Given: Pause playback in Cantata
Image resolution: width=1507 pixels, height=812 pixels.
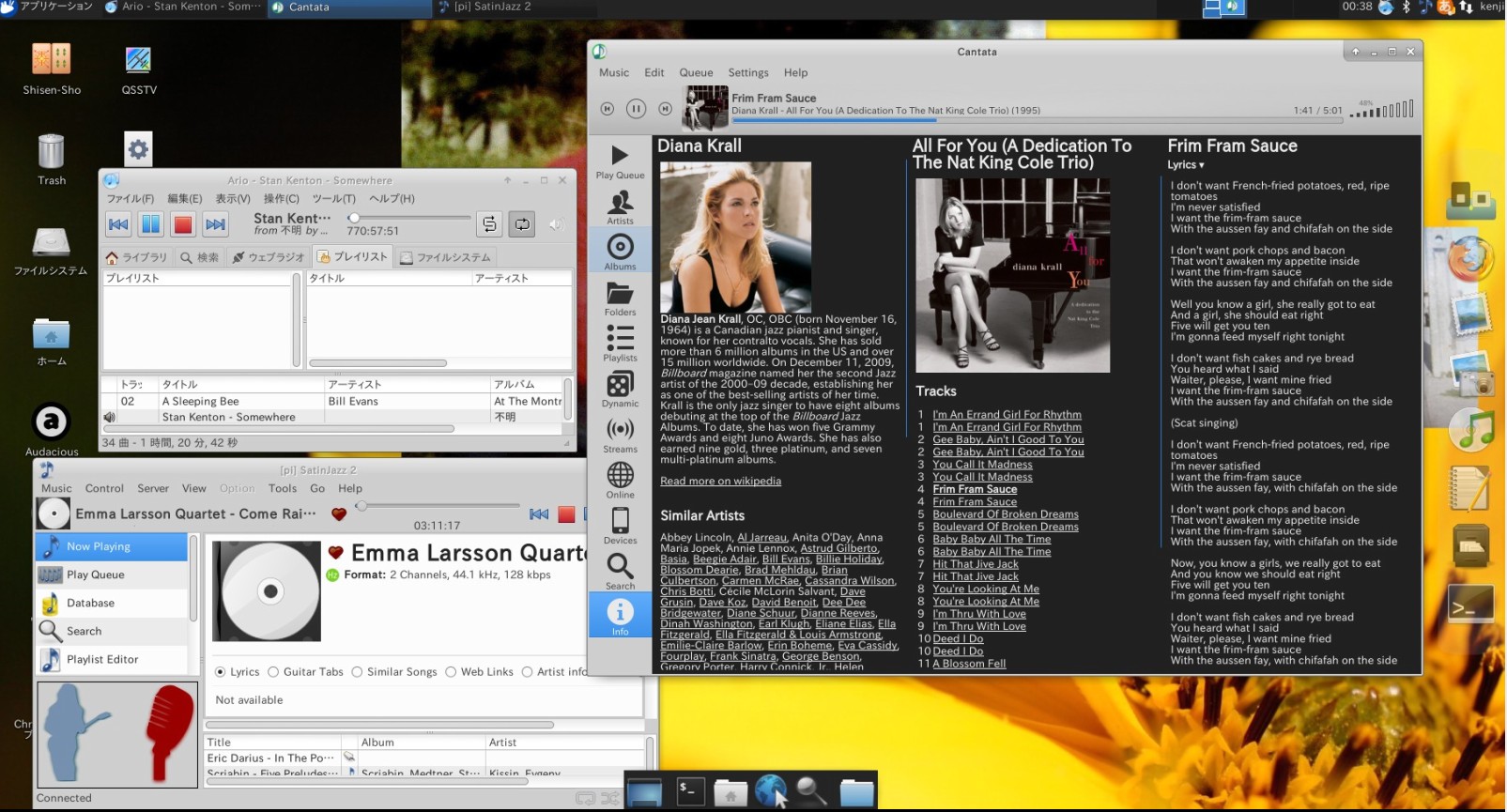Looking at the screenshot, I should point(636,109).
